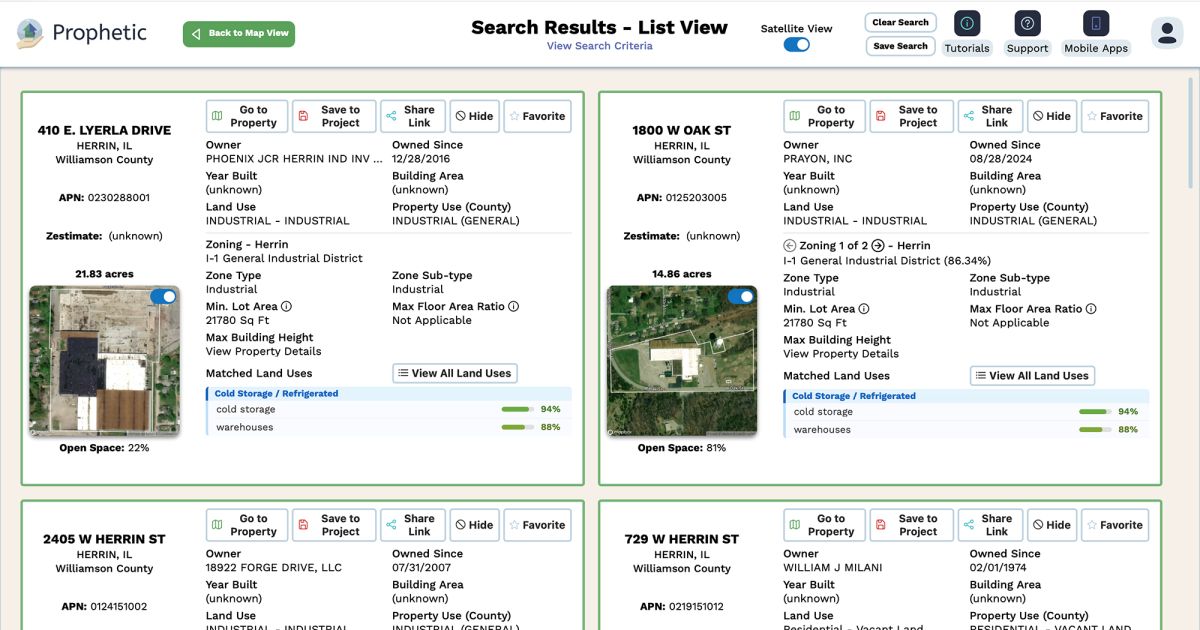
Task: Hide the 410 E. Lyerla Drive listing
Action: [475, 116]
